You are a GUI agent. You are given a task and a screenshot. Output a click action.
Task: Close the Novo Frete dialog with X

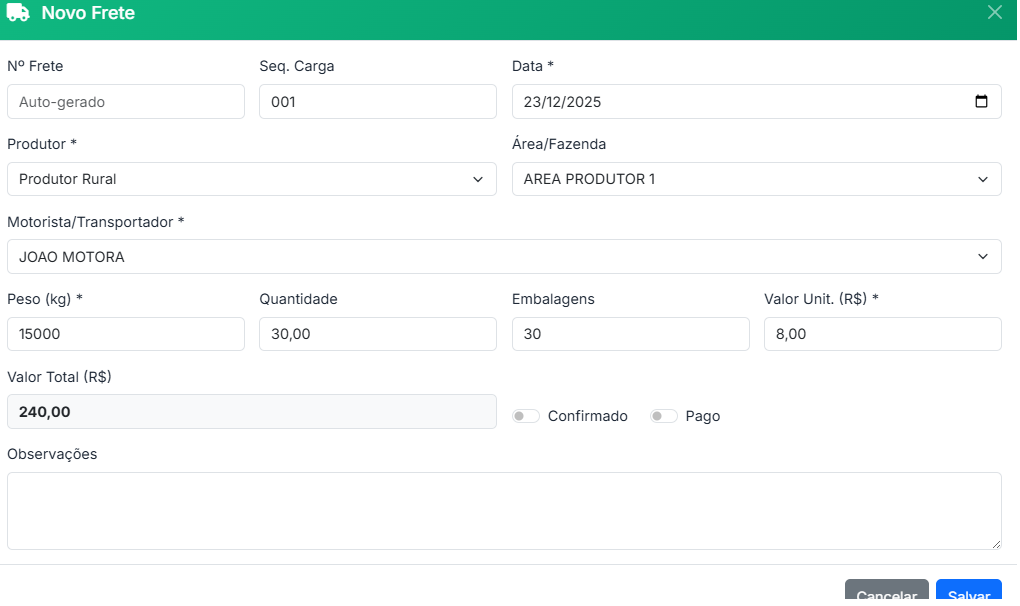coord(994,13)
